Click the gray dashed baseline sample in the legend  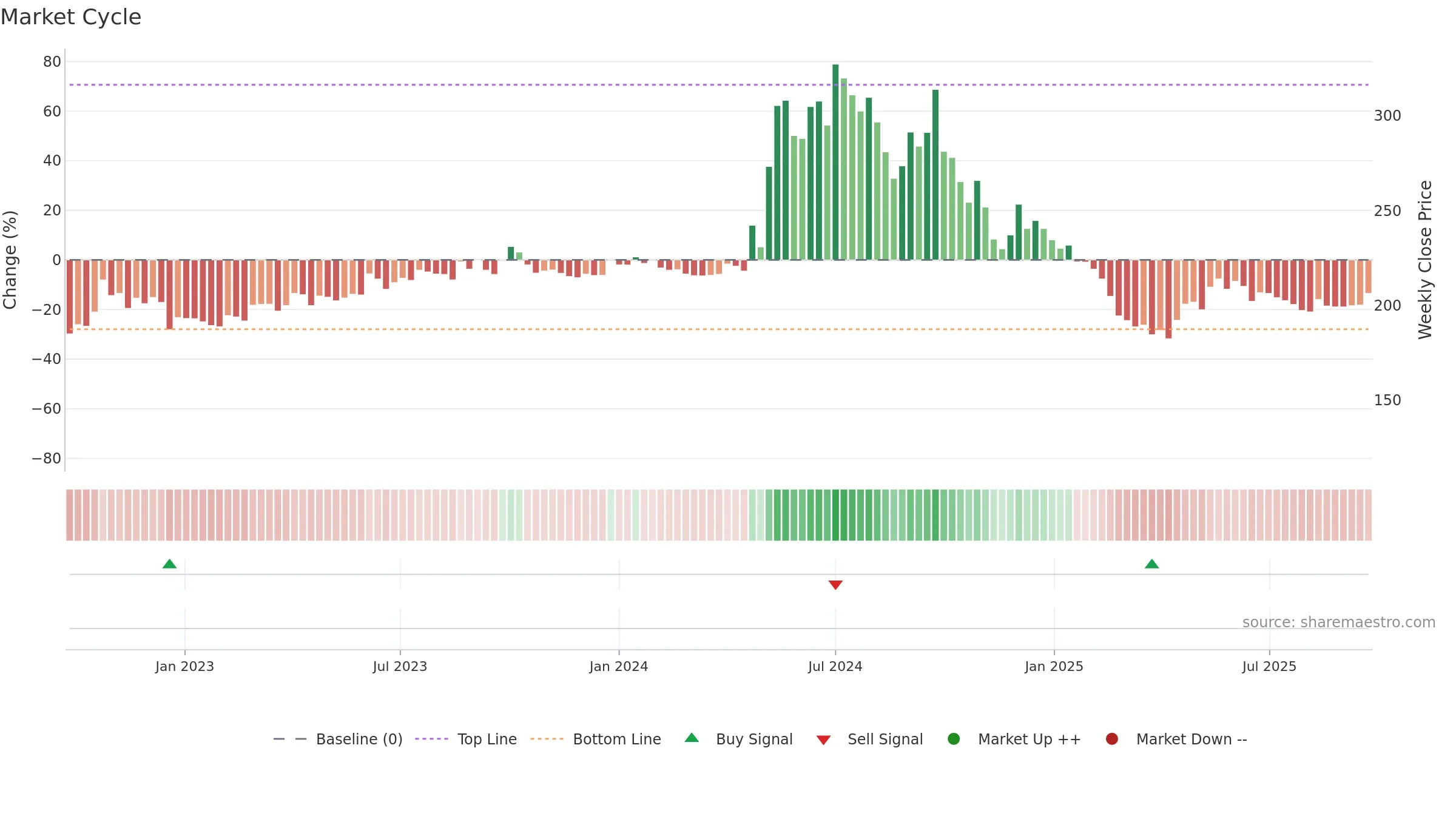(x=290, y=739)
